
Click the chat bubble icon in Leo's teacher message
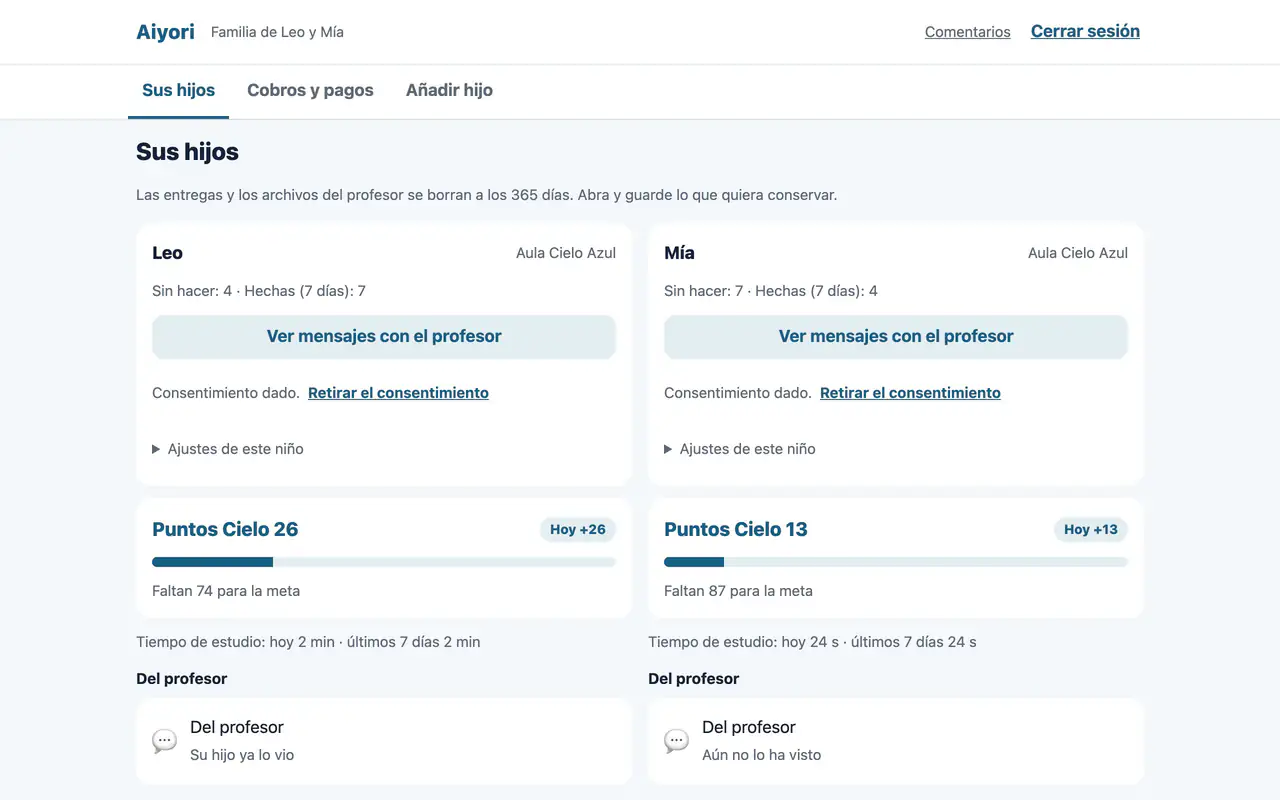click(165, 741)
